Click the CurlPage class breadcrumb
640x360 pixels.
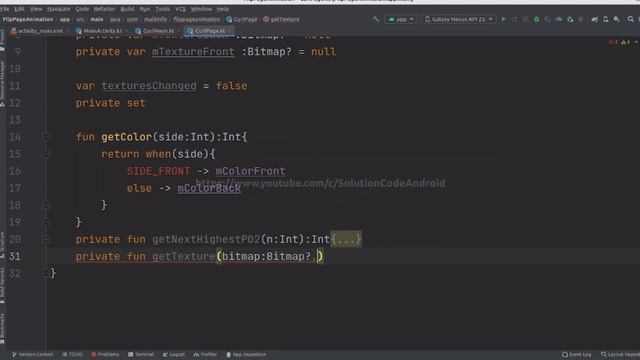(x=242, y=19)
